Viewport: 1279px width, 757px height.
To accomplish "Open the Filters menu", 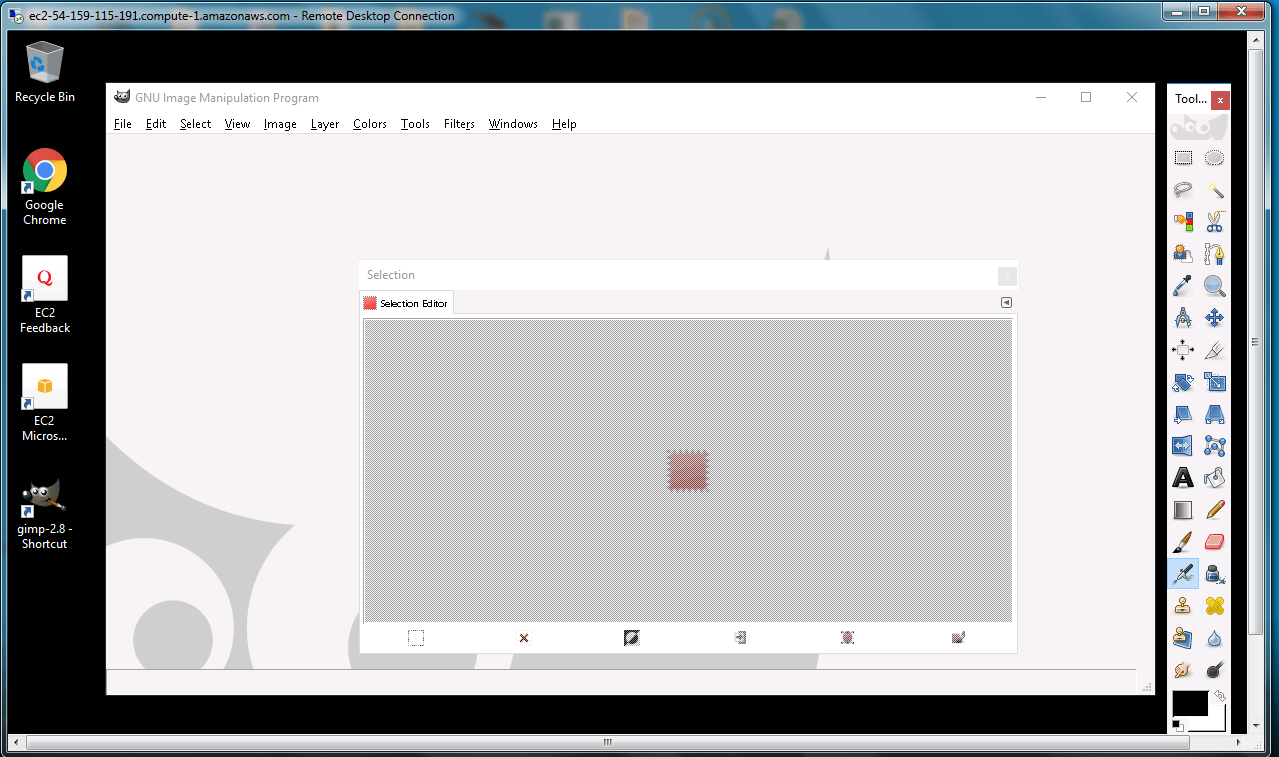I will point(459,124).
